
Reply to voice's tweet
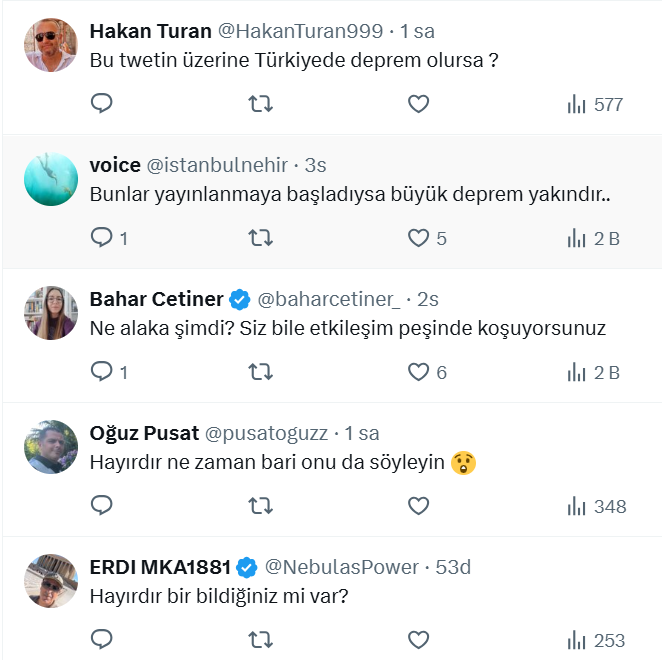pyautogui.click(x=102, y=238)
